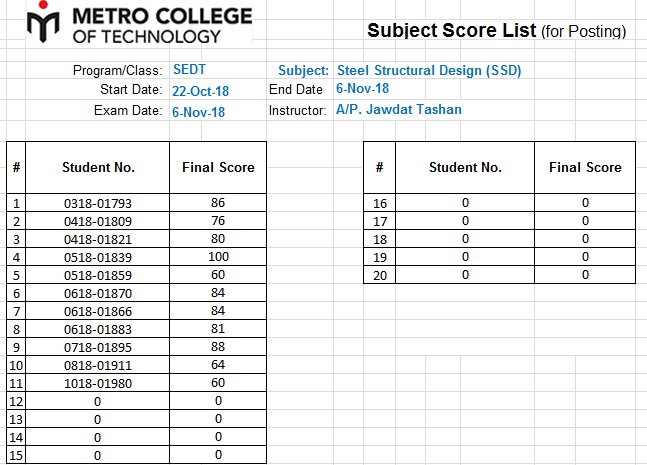The width and height of the screenshot is (647, 465).
Task: Click the 'Exam Date:' label
Action: tap(128, 111)
